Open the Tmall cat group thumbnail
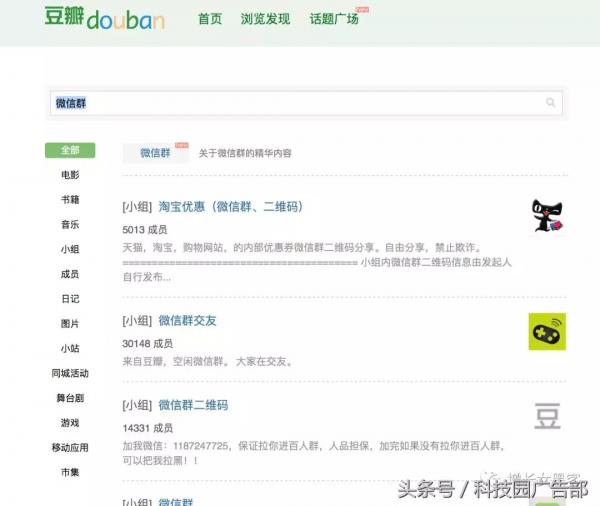This screenshot has width=600, height=506. [547, 216]
